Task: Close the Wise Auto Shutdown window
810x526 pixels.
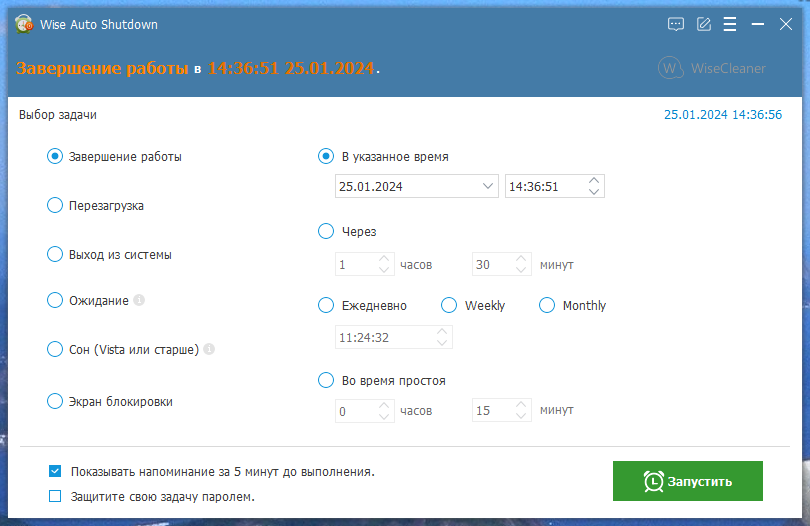Action: 786,24
